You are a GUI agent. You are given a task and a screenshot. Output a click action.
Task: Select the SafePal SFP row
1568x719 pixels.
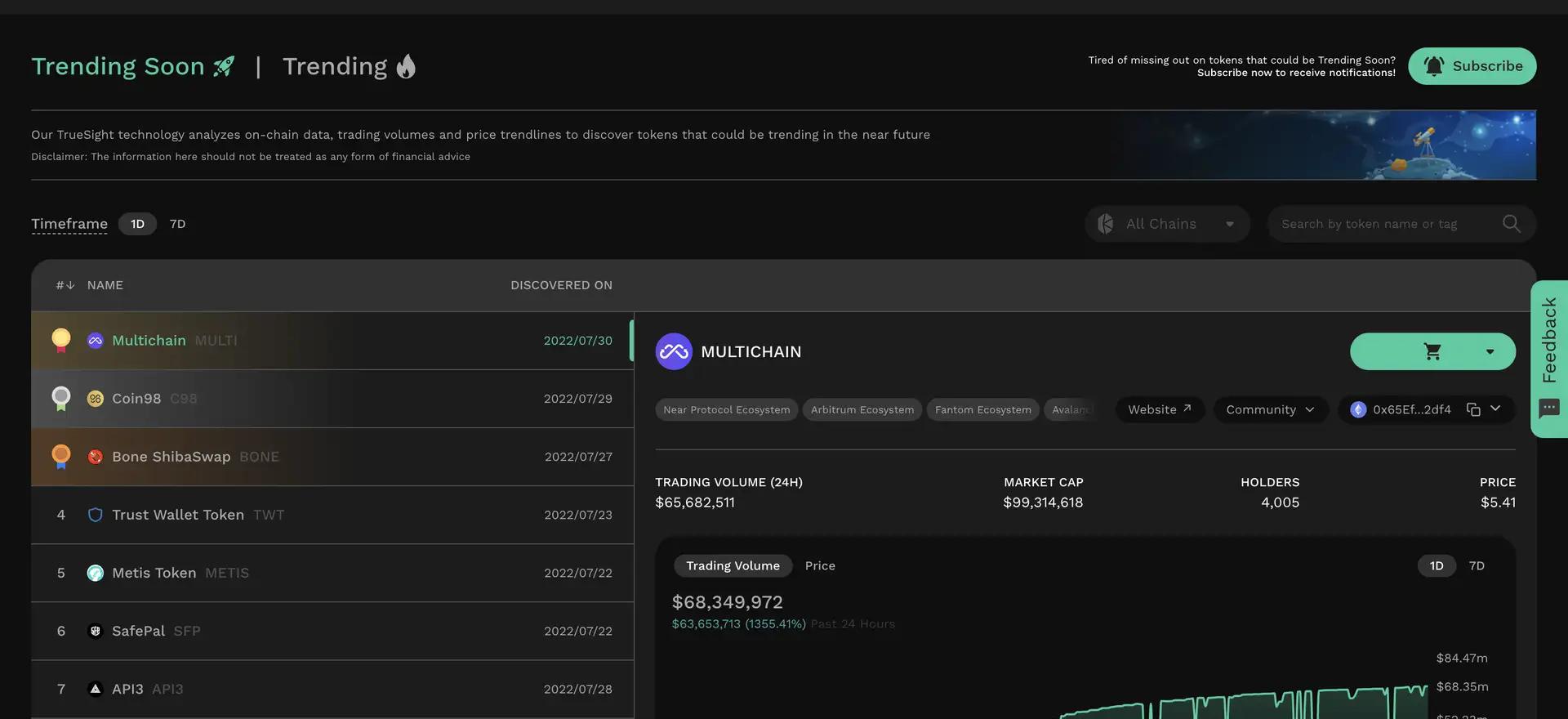(332, 631)
